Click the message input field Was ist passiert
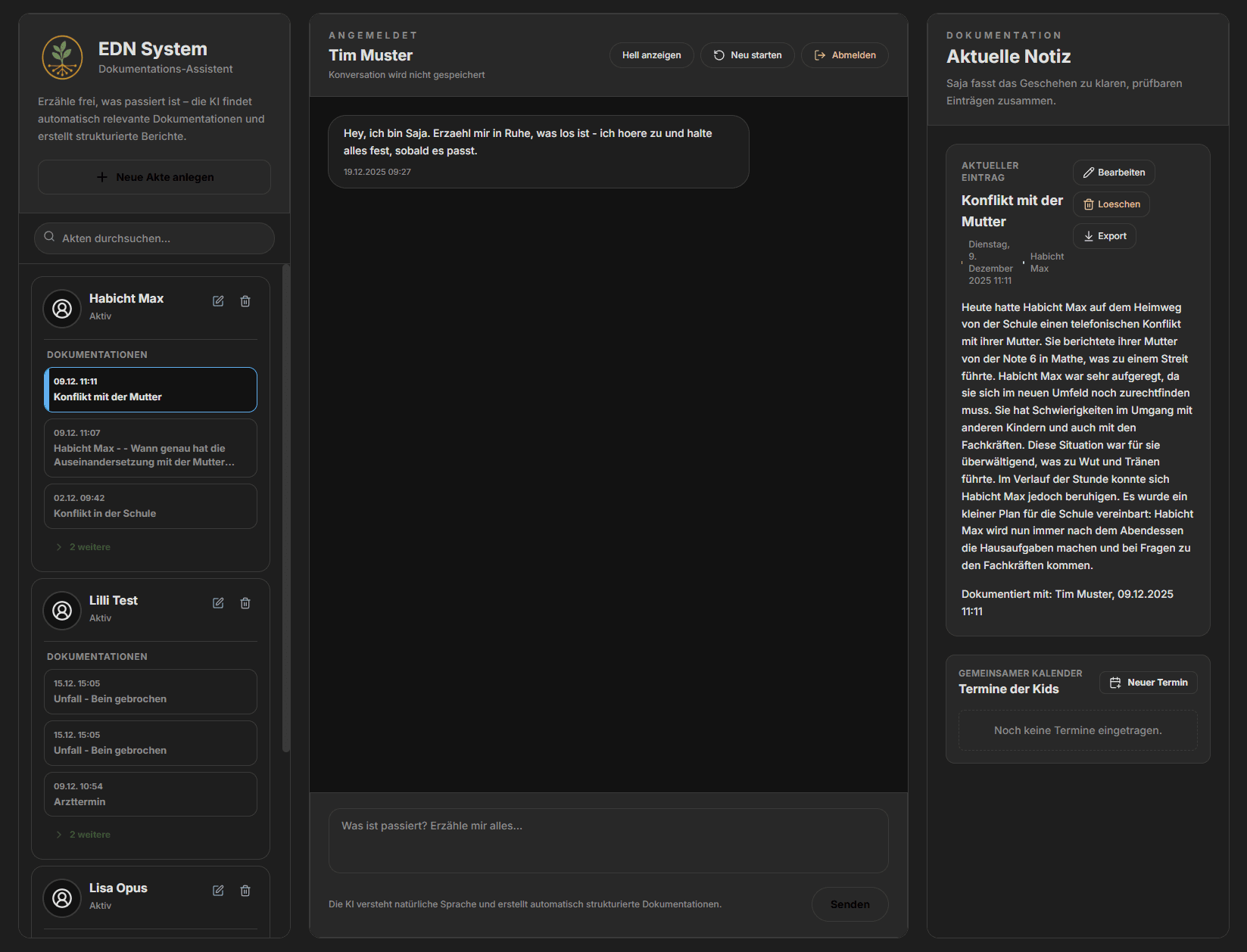This screenshot has width=1247, height=952. pos(608,840)
